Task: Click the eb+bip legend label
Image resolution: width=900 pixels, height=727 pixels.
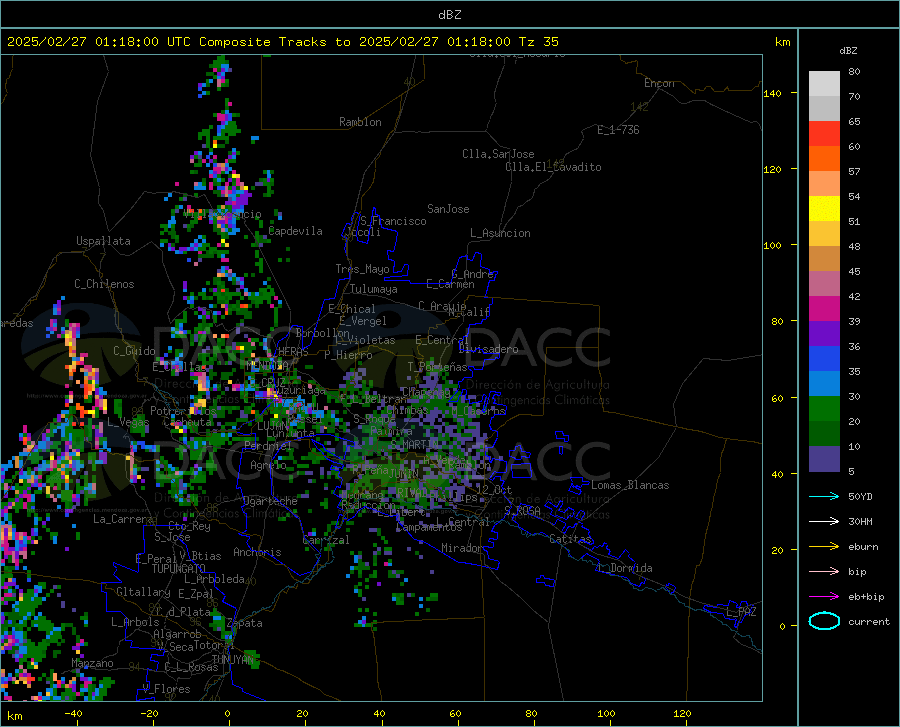Action: (866, 597)
